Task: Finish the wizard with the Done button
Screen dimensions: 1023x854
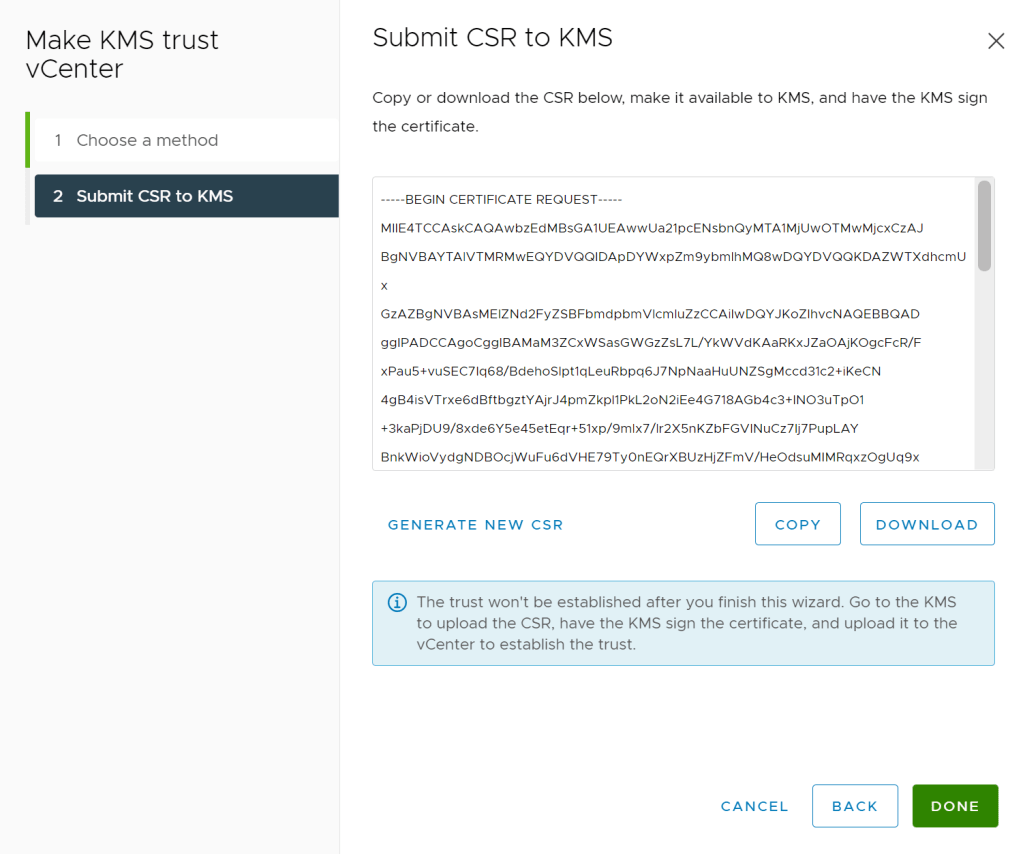Action: tap(954, 806)
